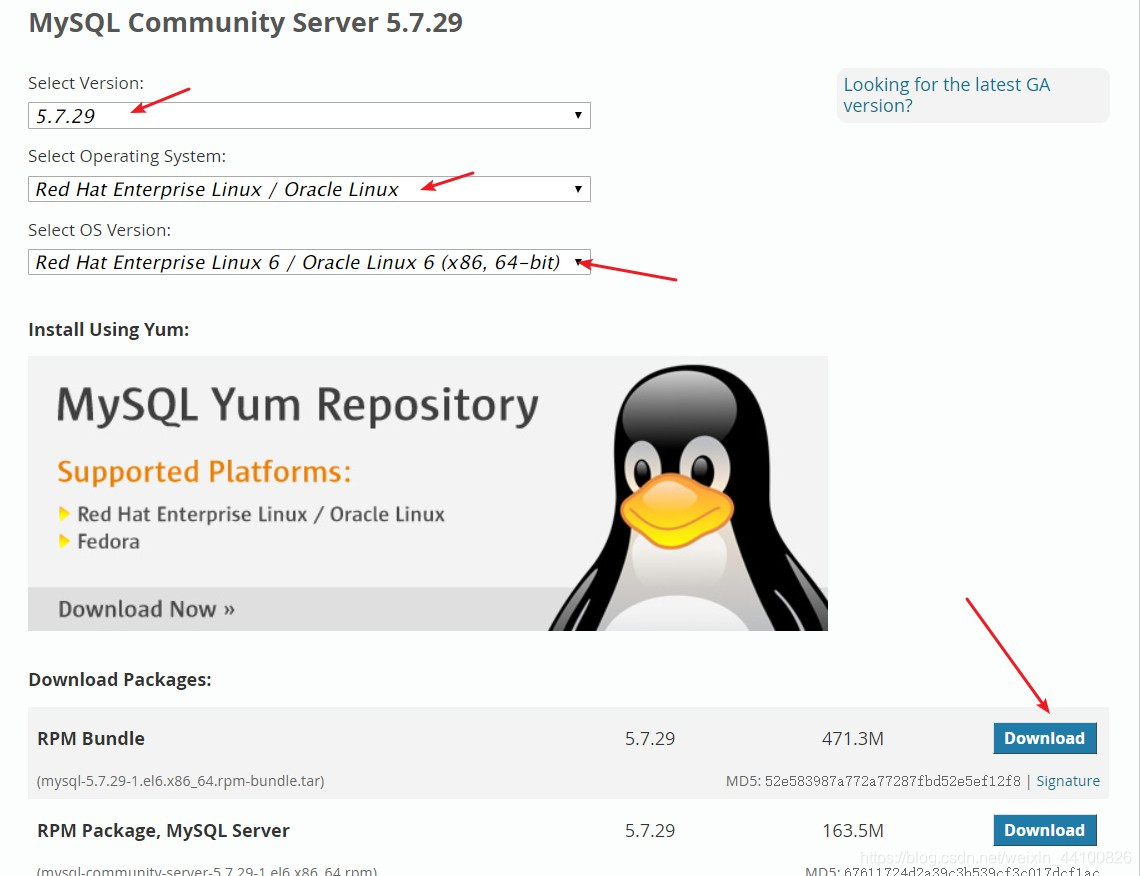Click 'Supported Platforms:' orange heading
Screen dimensions: 1141x876
coord(204,472)
